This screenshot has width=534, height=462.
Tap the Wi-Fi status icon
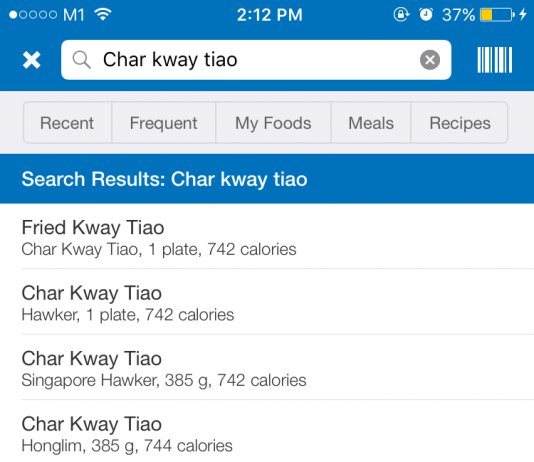click(x=103, y=14)
